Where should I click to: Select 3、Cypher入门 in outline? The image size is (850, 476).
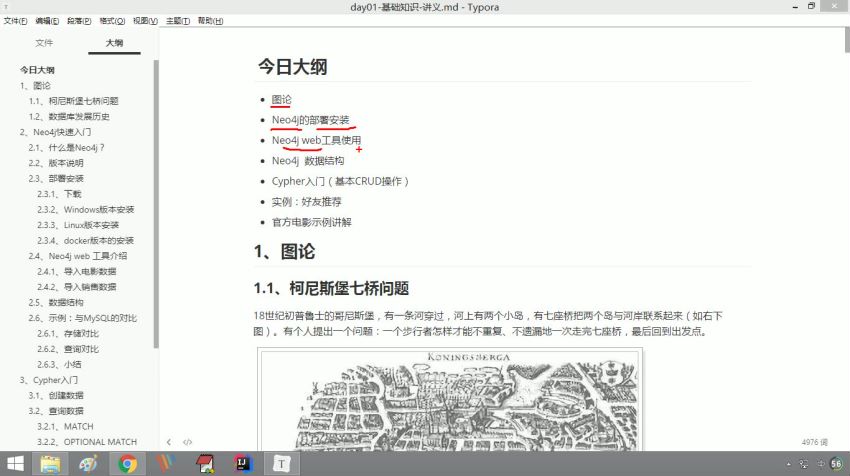(x=49, y=380)
